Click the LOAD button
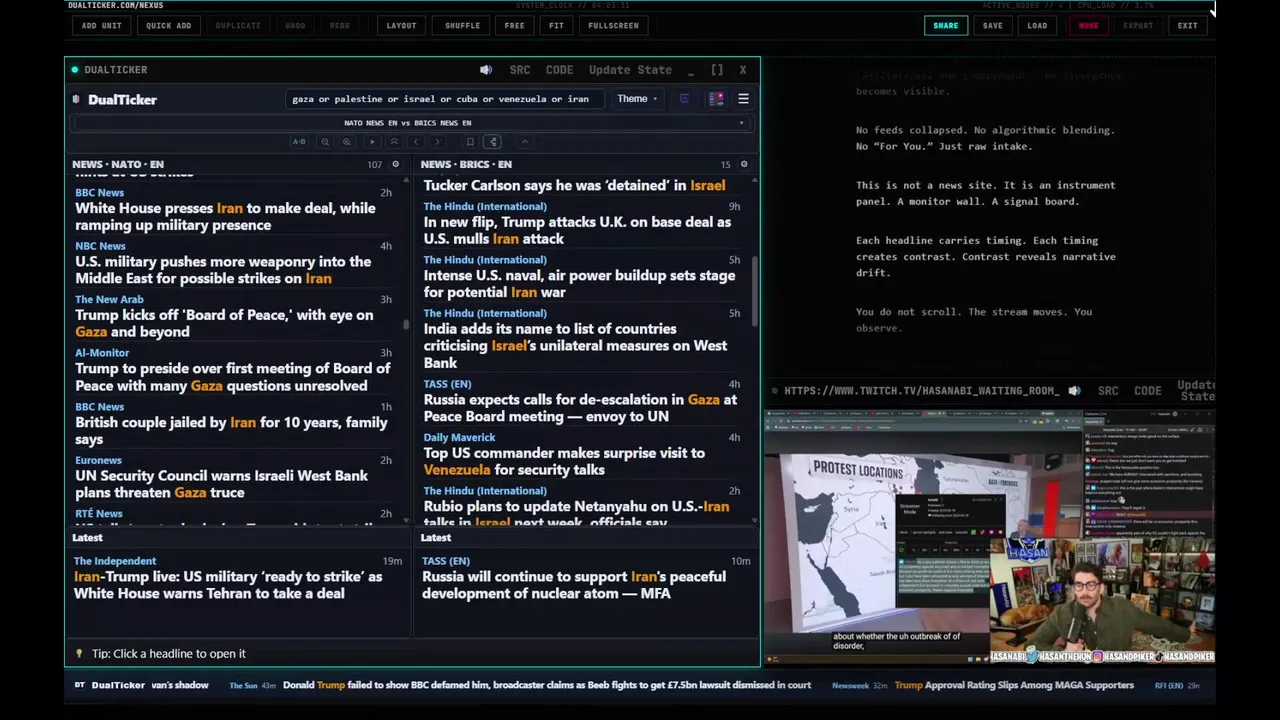 point(1038,25)
